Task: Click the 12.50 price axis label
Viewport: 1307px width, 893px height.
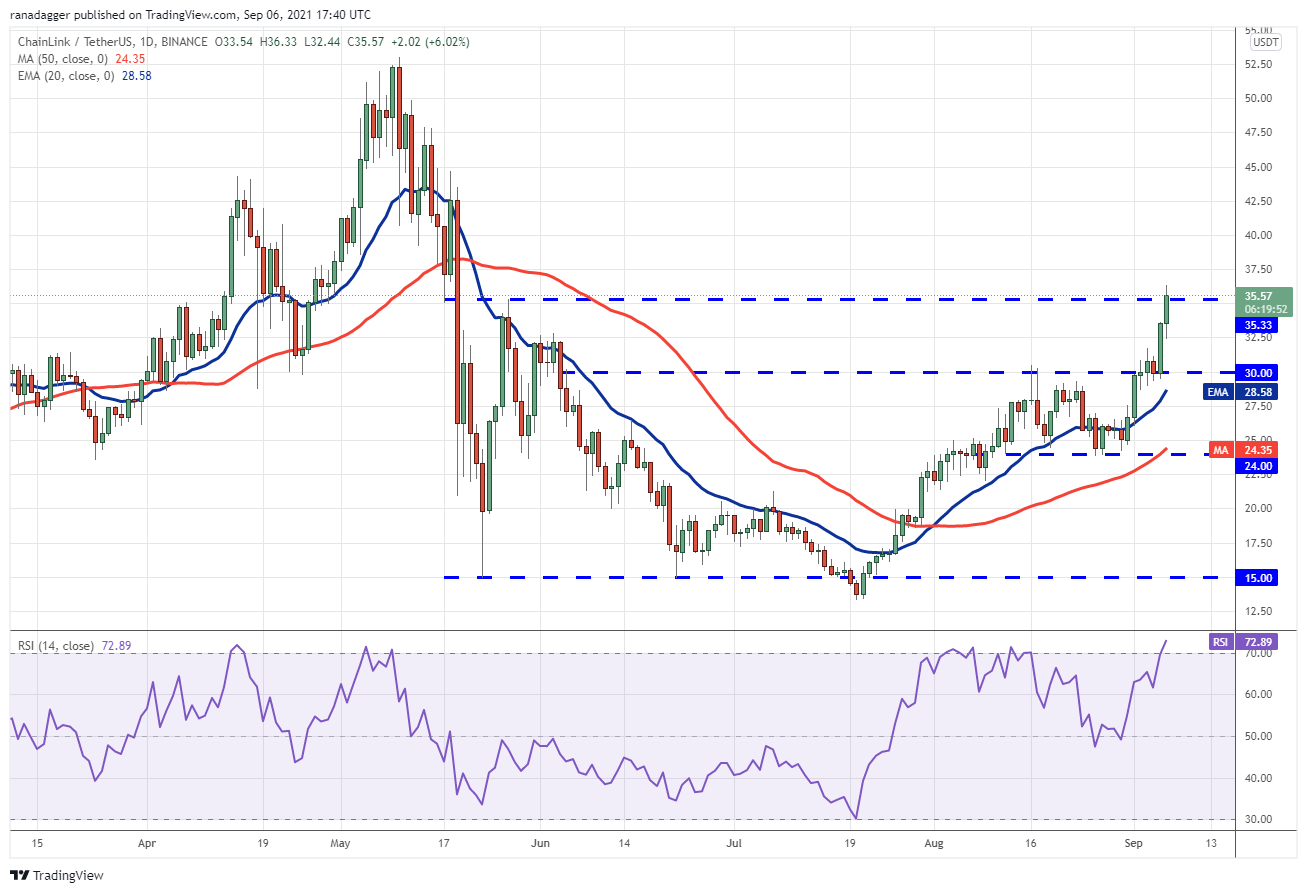Action: pyautogui.click(x=1257, y=611)
